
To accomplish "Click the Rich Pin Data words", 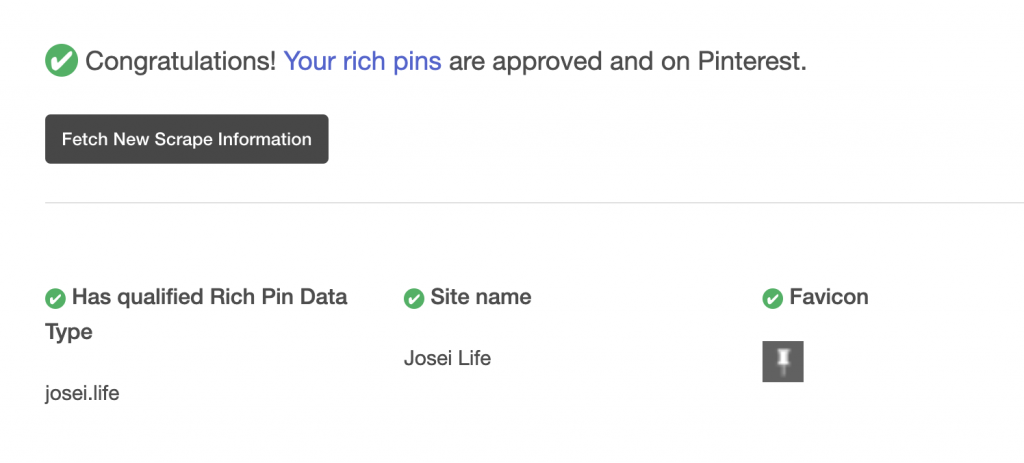I will click(x=278, y=297).
